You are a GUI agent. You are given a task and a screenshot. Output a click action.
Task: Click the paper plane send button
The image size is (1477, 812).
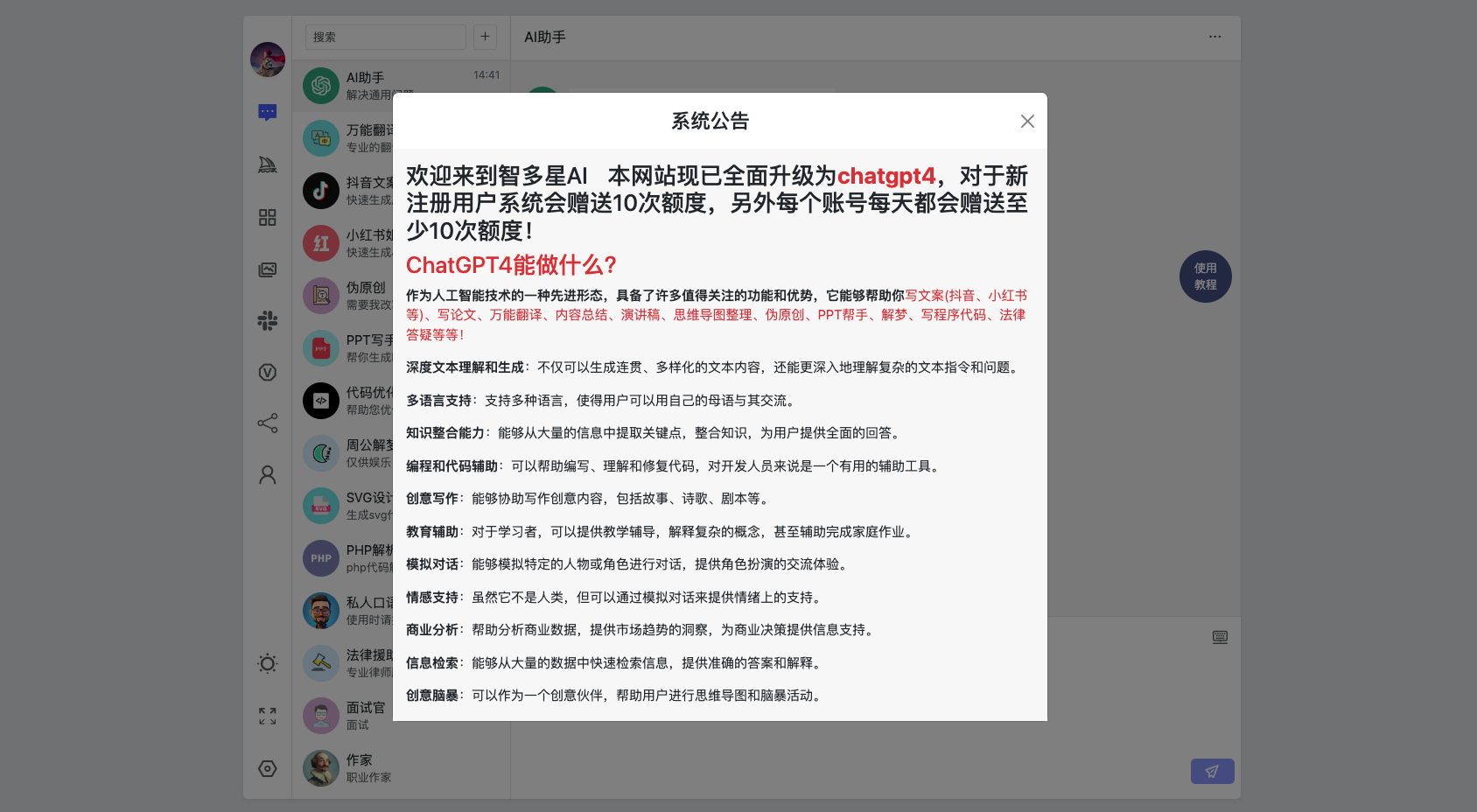[1213, 771]
